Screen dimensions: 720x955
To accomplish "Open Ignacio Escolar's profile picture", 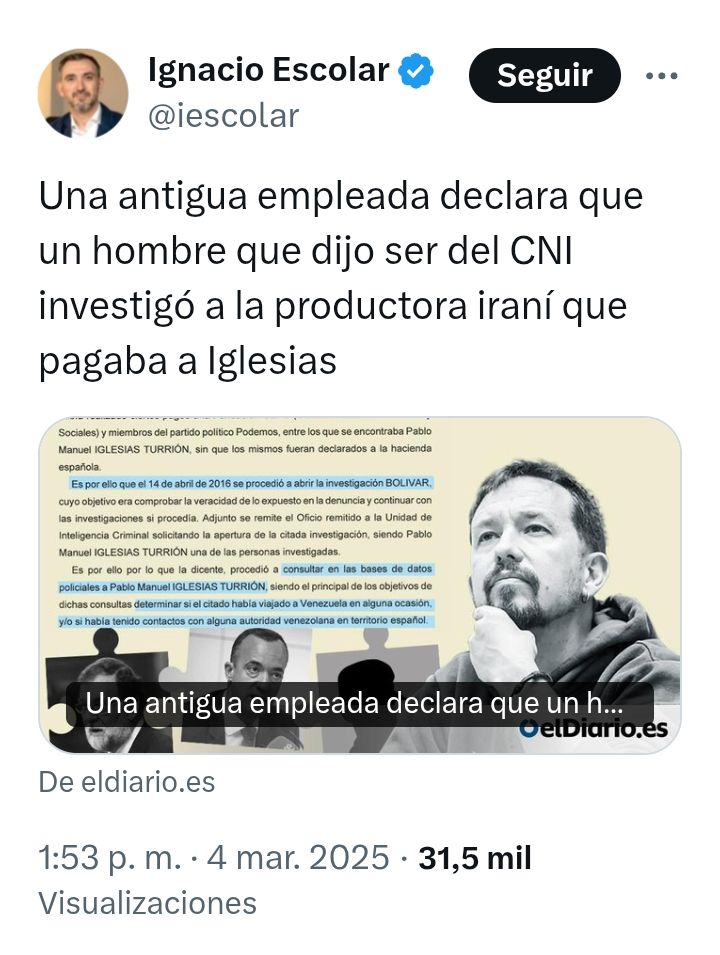I will [x=83, y=93].
